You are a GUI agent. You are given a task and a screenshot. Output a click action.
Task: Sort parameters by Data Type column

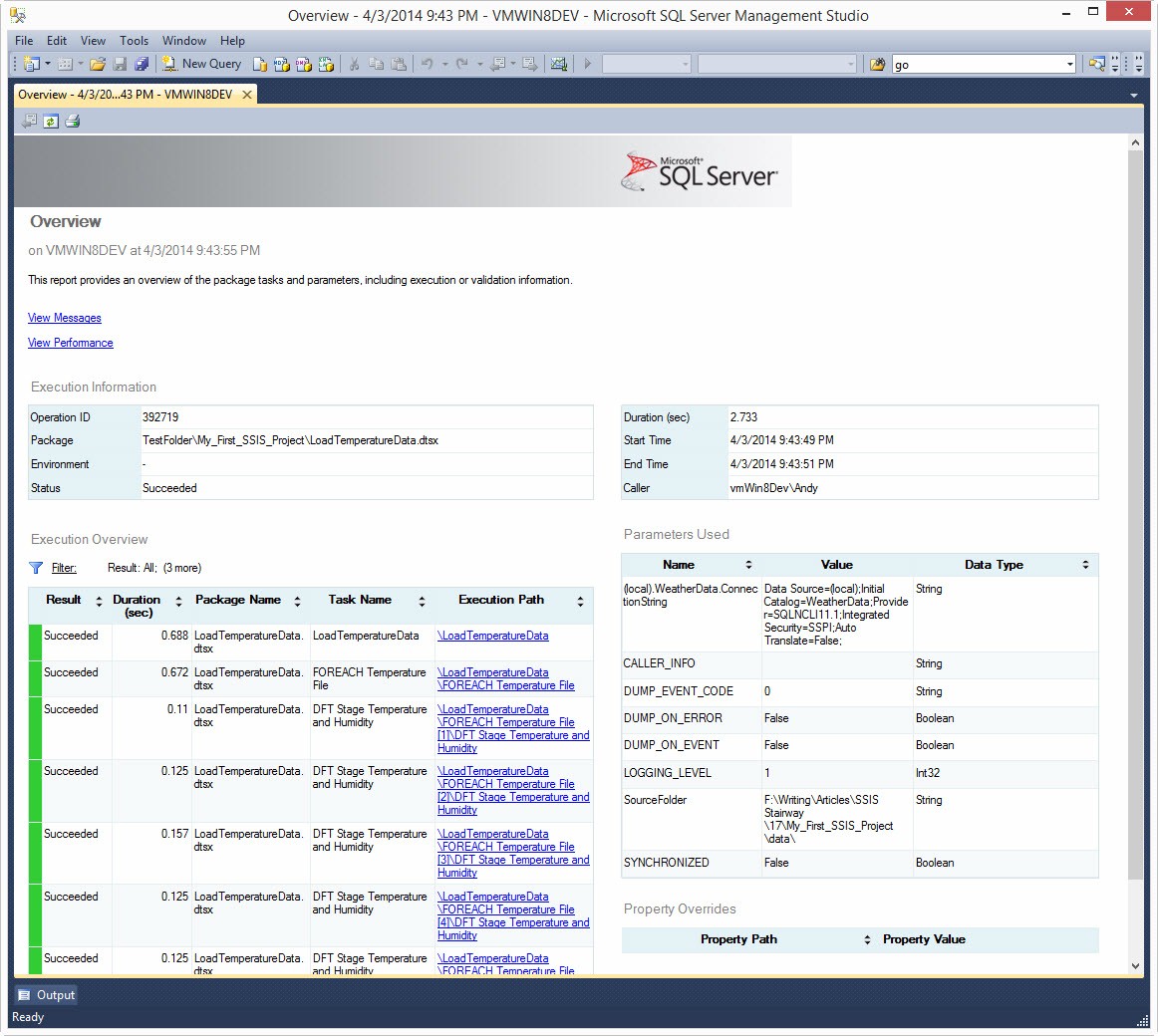1085,565
